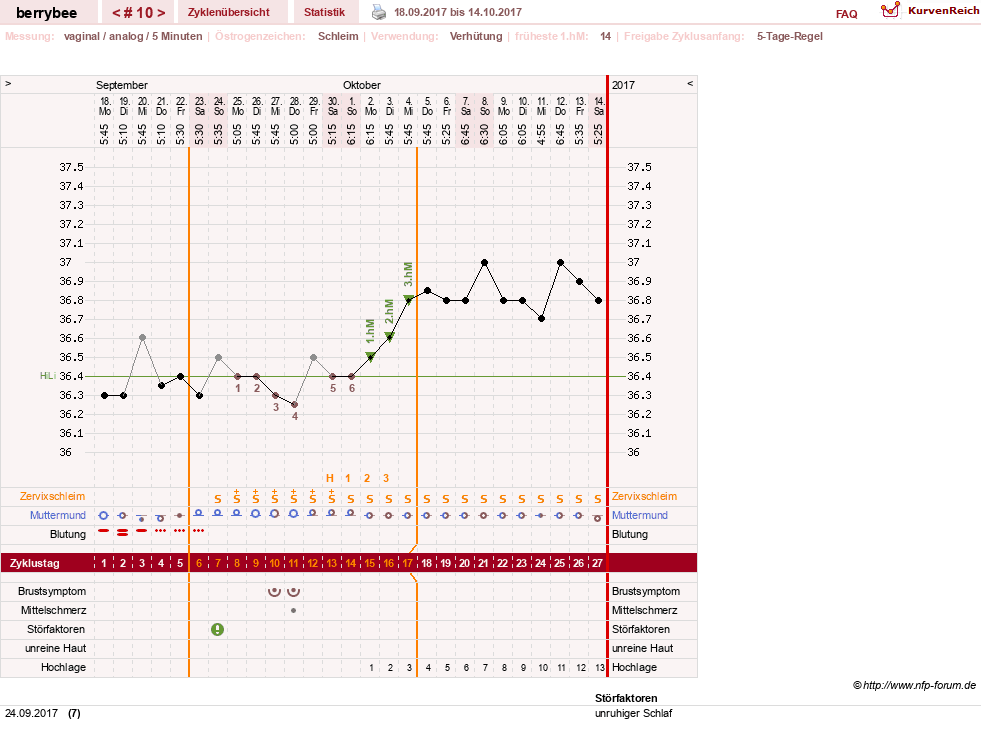Select the # 10 cycle number tab

pos(139,13)
